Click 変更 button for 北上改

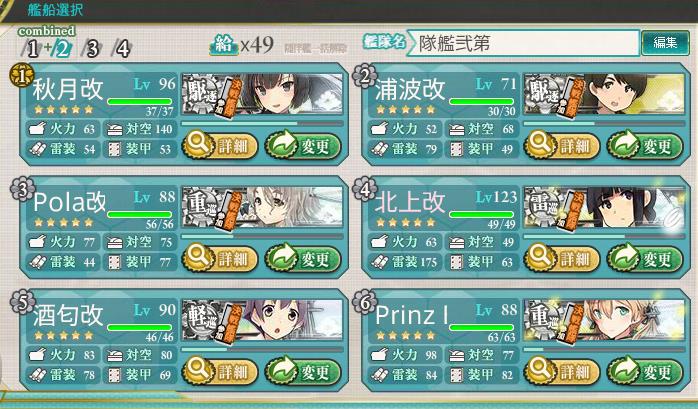pos(645,259)
